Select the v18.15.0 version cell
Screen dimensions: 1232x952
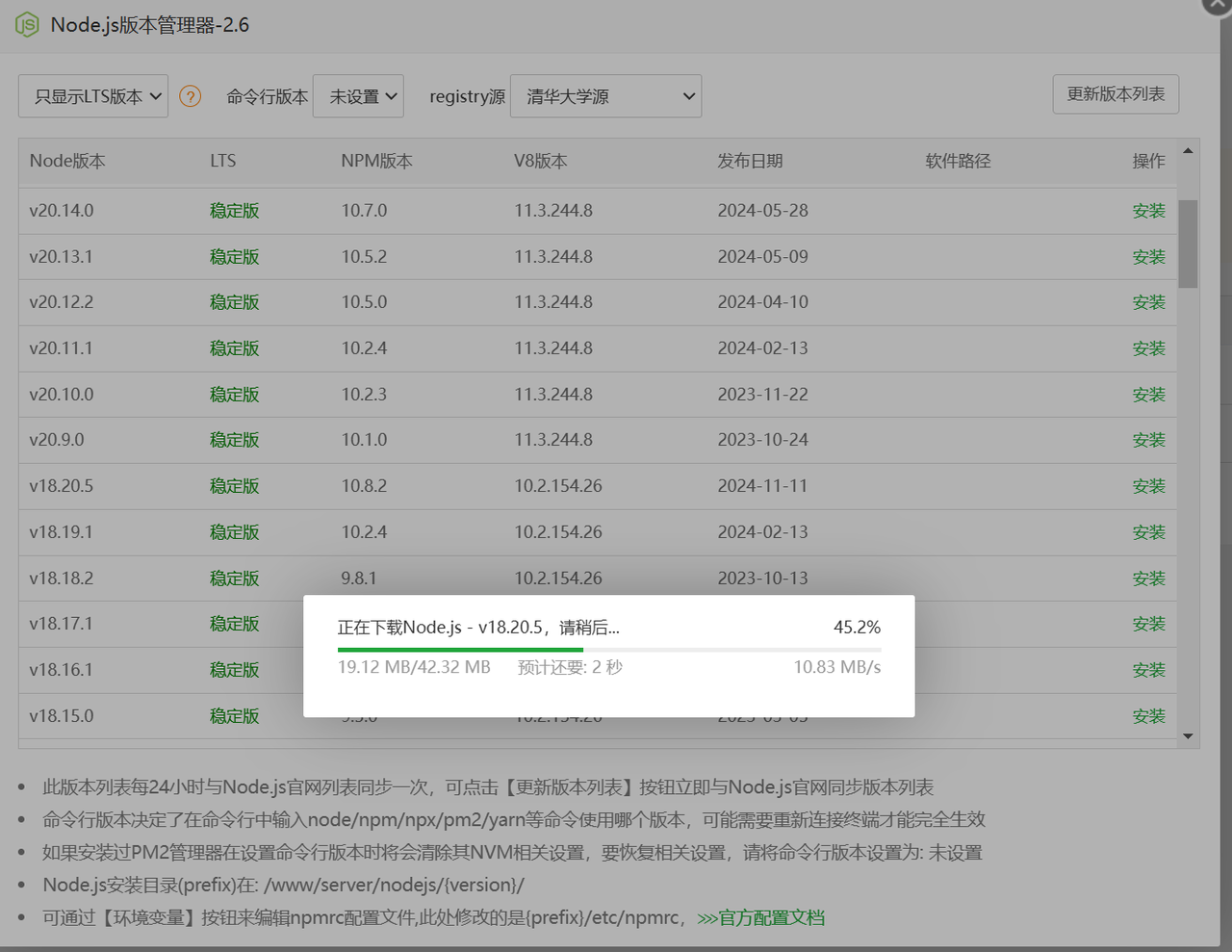62,716
